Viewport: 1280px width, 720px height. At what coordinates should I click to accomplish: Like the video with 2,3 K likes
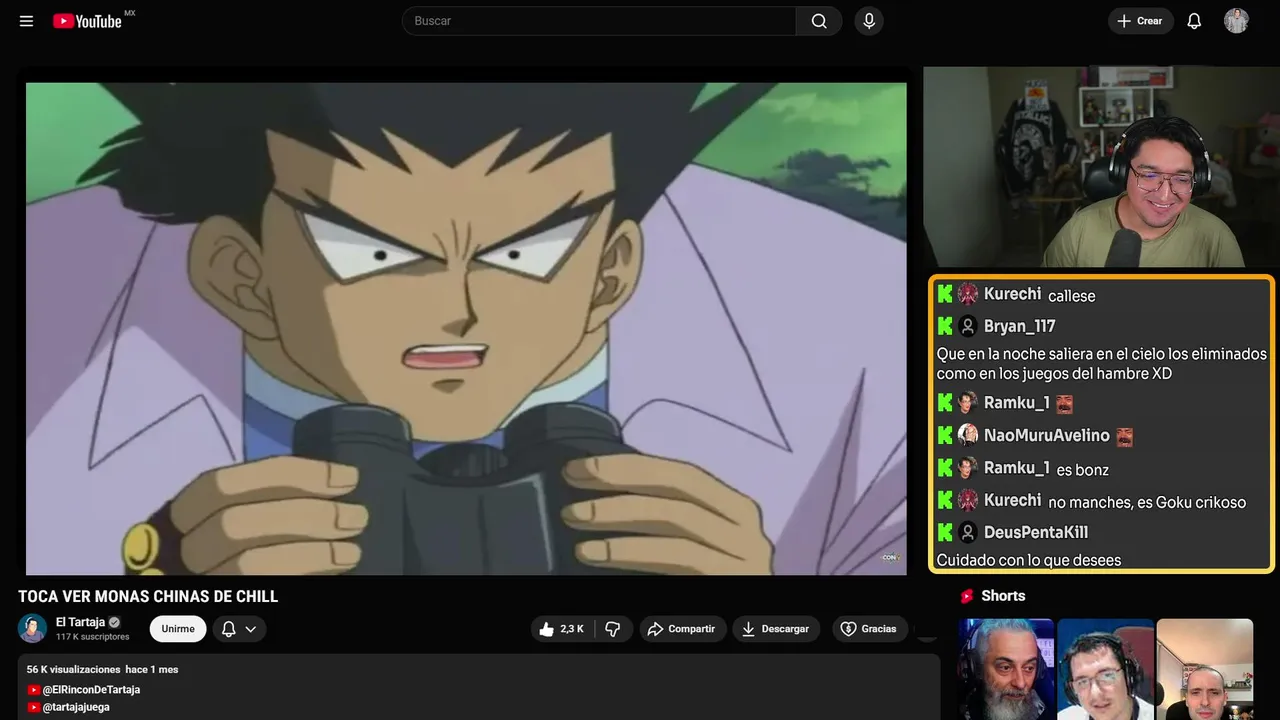click(x=562, y=629)
